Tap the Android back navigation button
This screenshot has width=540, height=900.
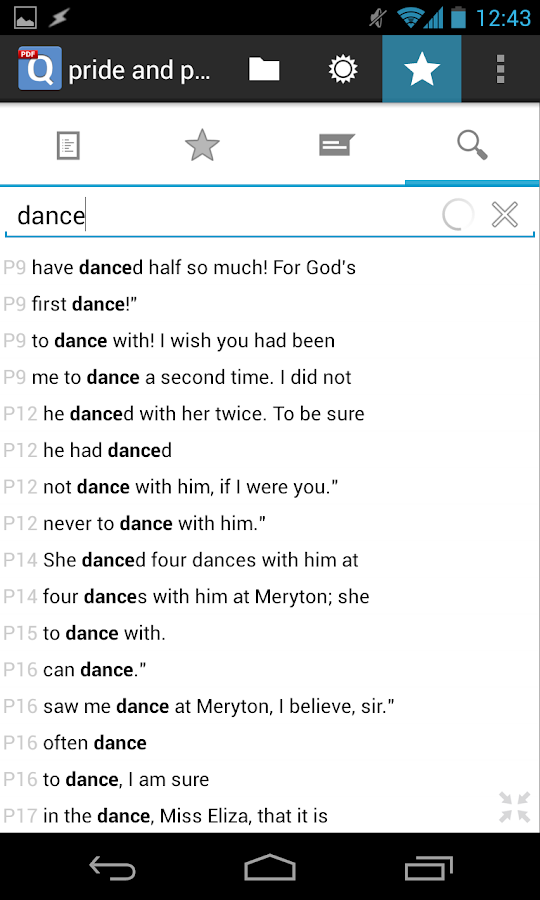[x=112, y=867]
